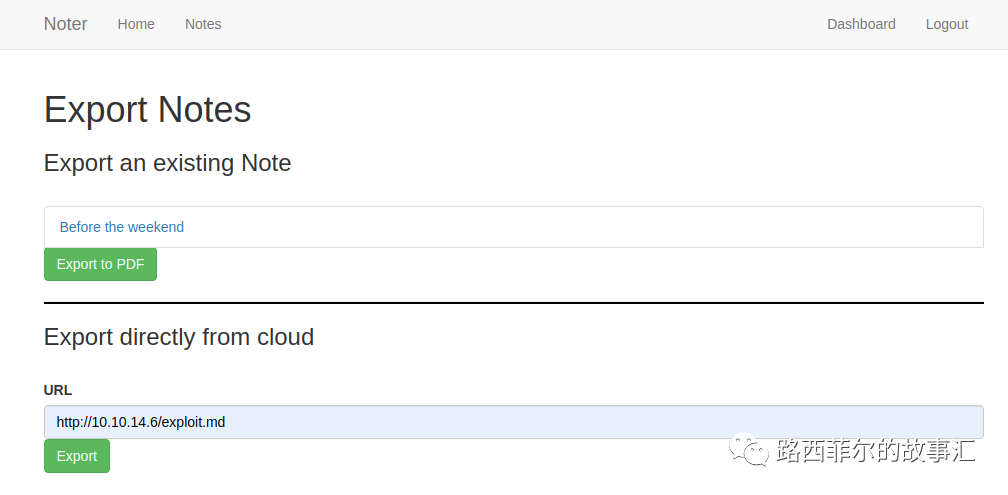The image size is (1008, 495).
Task: Open the Notes menu item
Action: point(203,24)
